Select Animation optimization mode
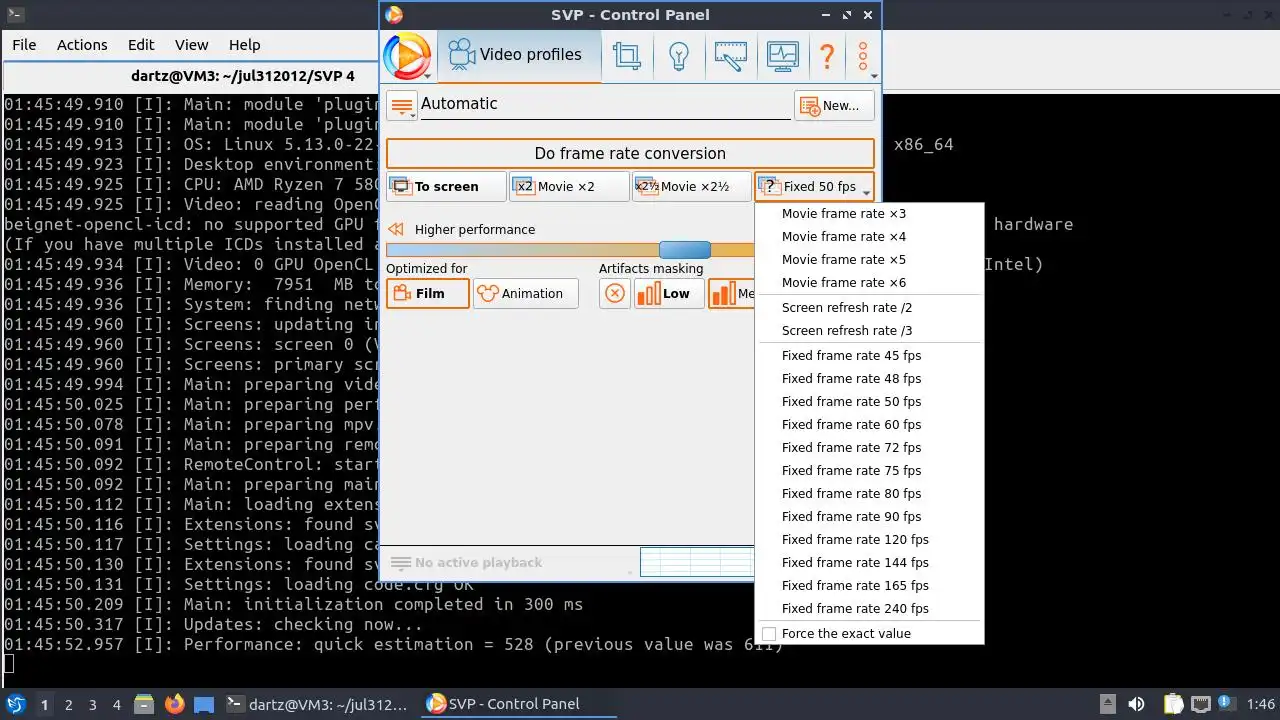1280x720 pixels. tap(526, 293)
